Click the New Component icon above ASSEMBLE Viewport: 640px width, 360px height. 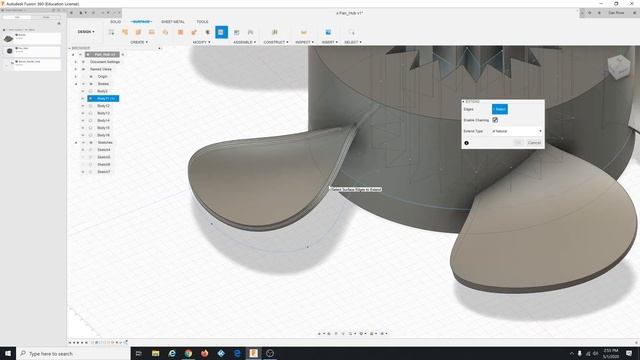pos(236,32)
